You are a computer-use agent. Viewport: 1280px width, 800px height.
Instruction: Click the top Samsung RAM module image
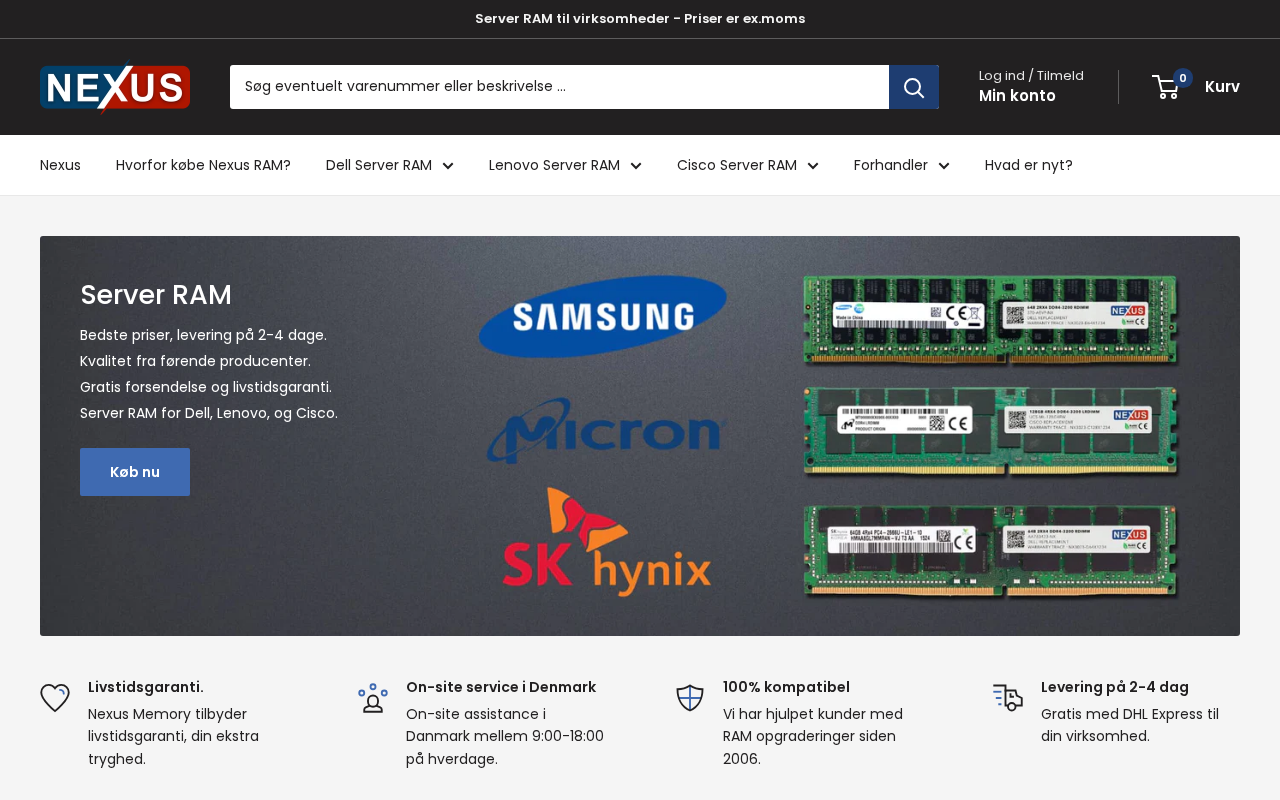click(991, 321)
